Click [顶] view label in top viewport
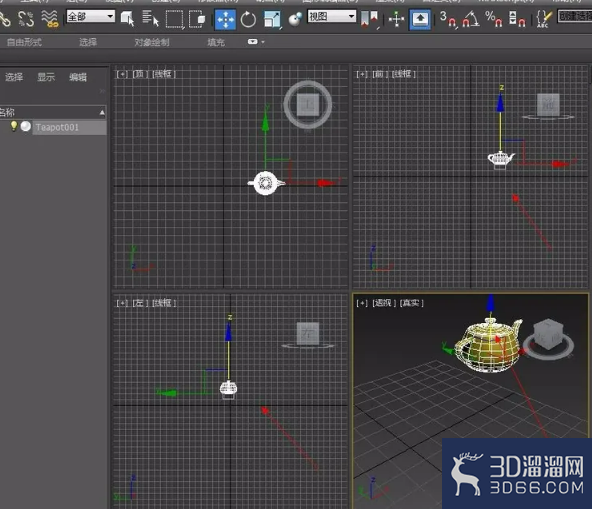The height and width of the screenshot is (509, 592). pyautogui.click(x=140, y=74)
